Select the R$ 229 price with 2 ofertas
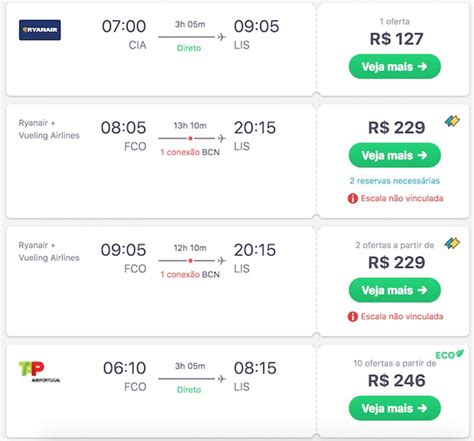This screenshot has width=474, height=441. tap(396, 262)
